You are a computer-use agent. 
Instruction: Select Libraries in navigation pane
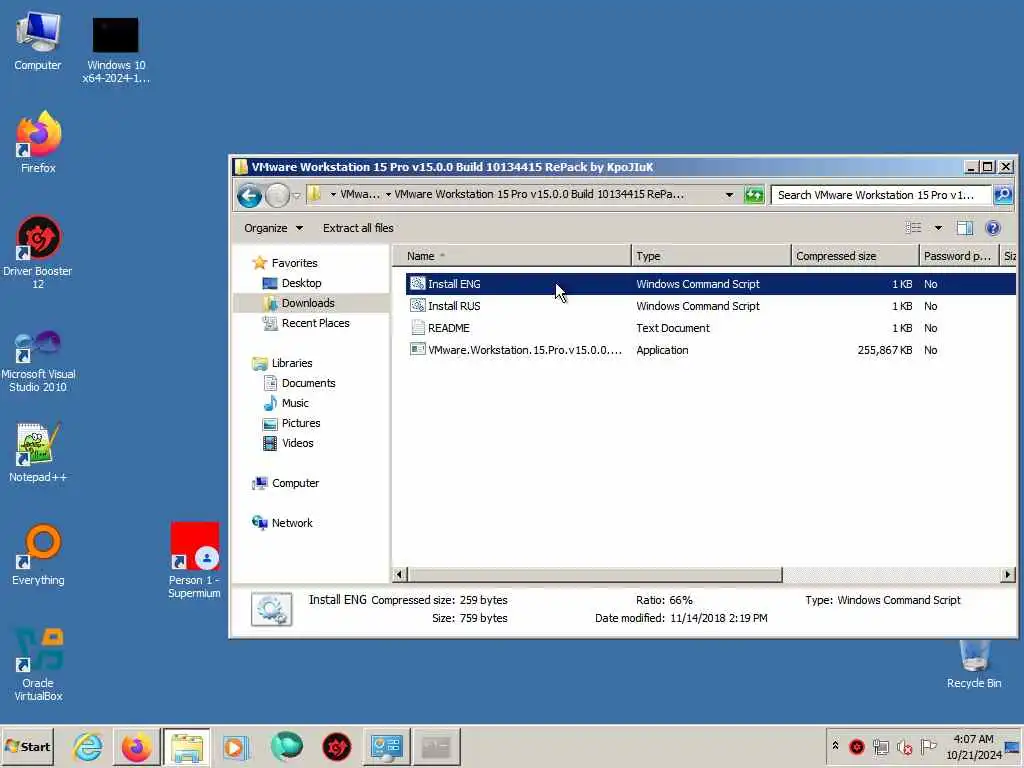point(291,363)
